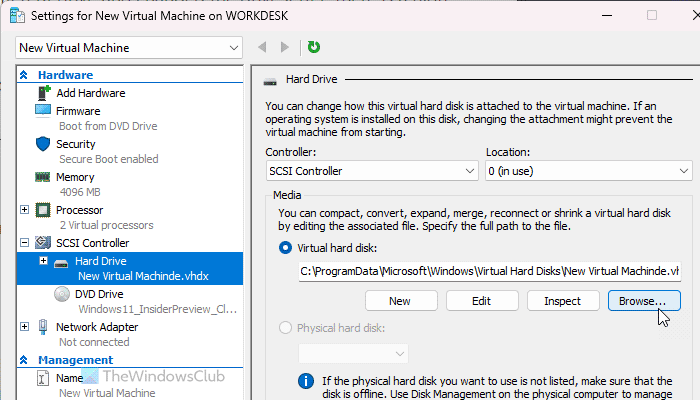Image resolution: width=700 pixels, height=400 pixels.
Task: Expand the Processor tree node
Action: click(25, 209)
